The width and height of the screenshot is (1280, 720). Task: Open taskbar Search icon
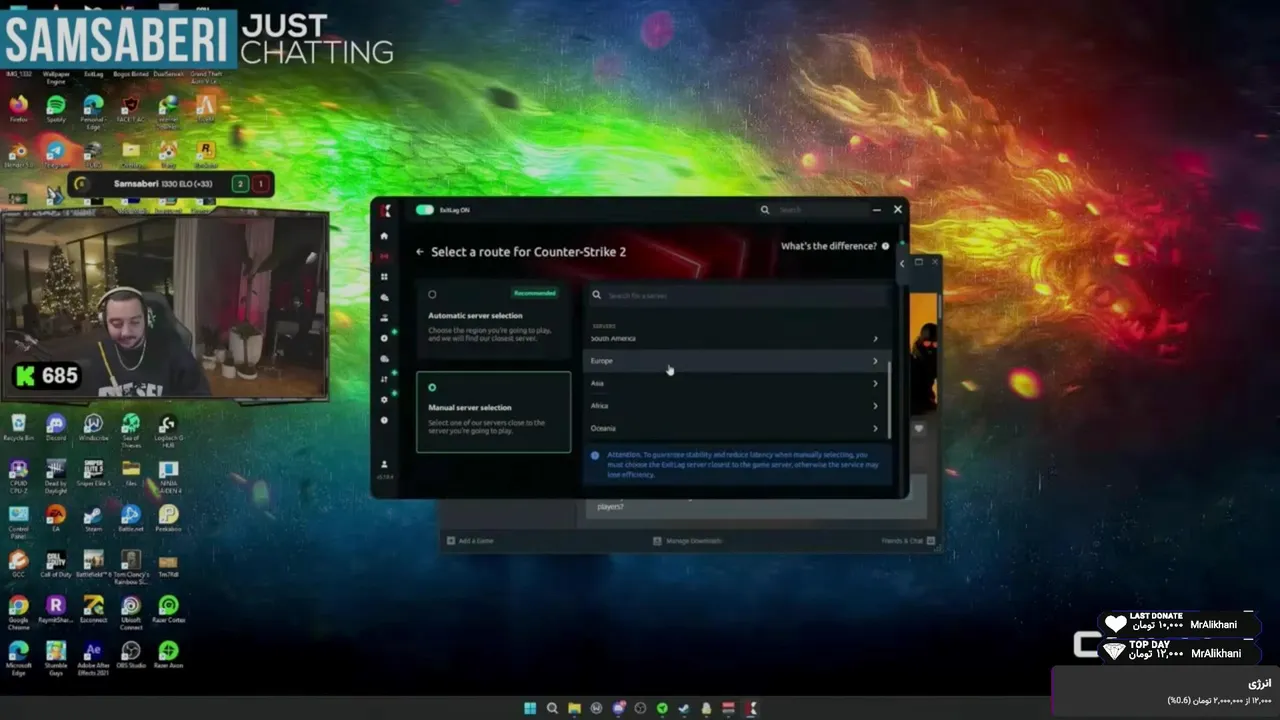click(x=552, y=708)
